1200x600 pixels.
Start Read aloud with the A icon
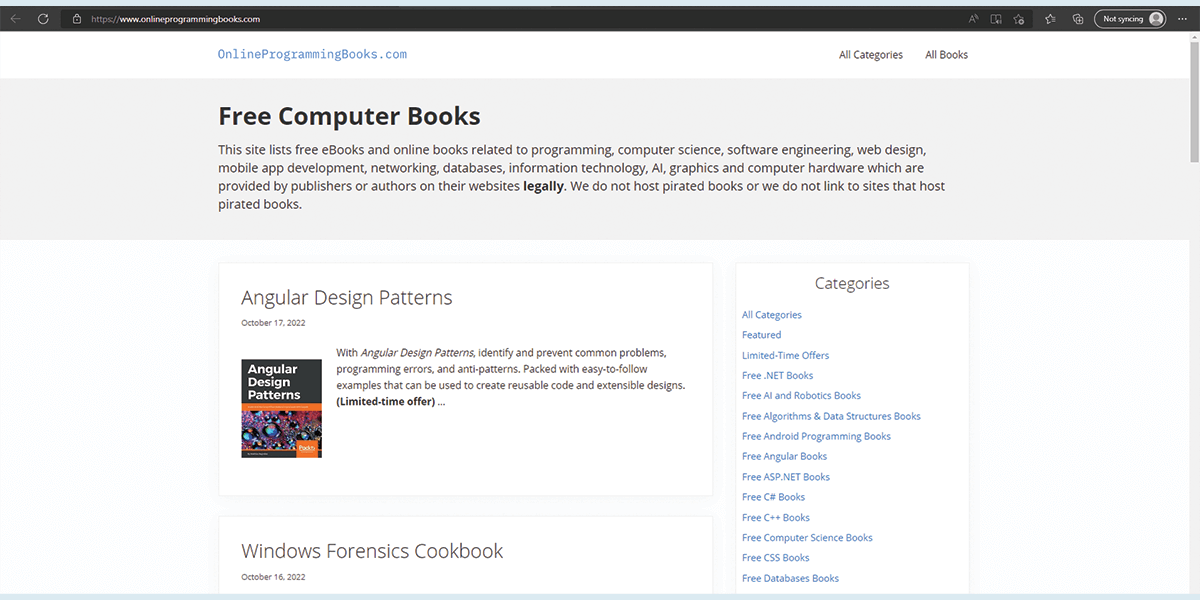pyautogui.click(x=973, y=18)
